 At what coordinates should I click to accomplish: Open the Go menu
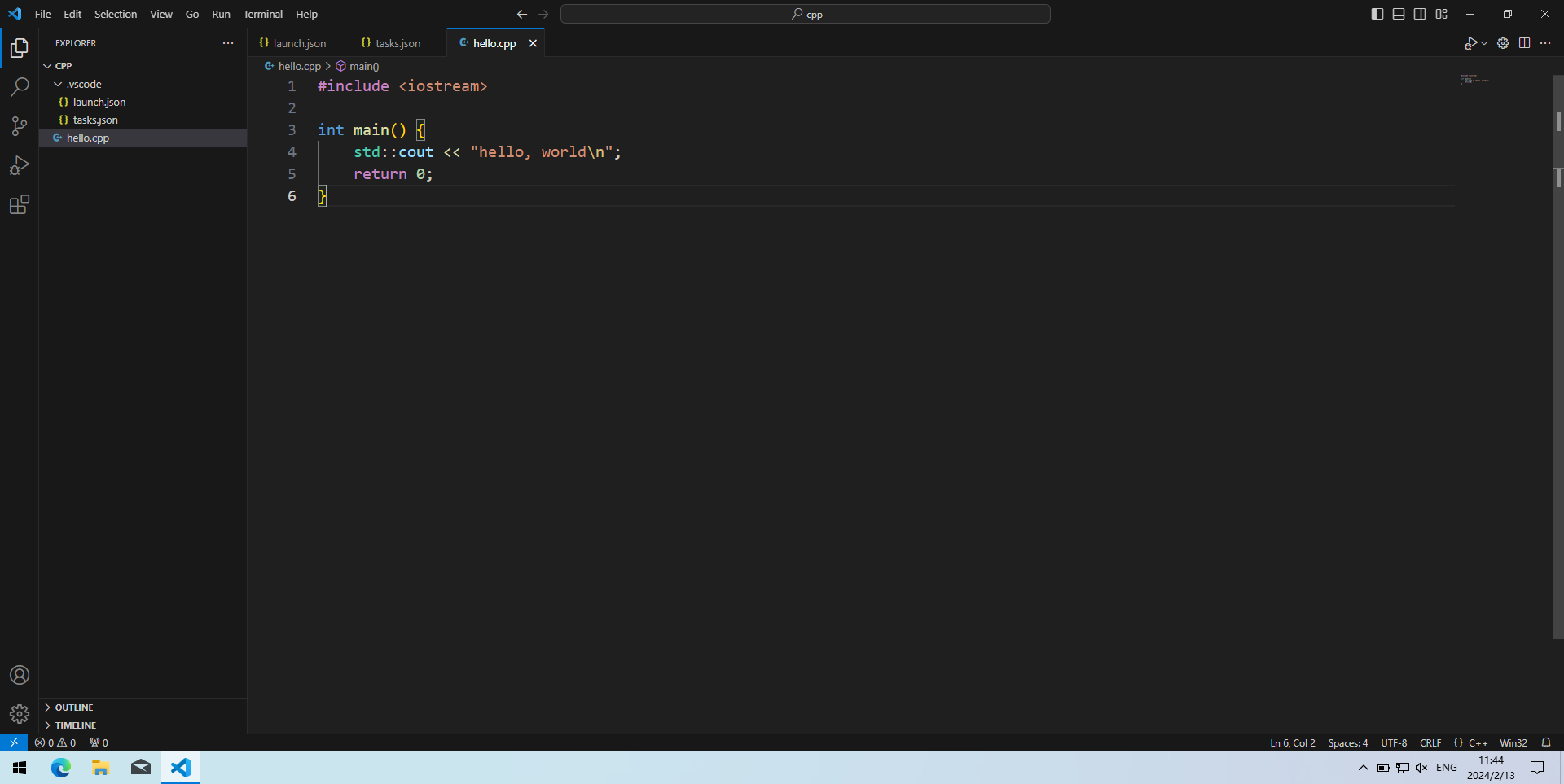pyautogui.click(x=192, y=14)
